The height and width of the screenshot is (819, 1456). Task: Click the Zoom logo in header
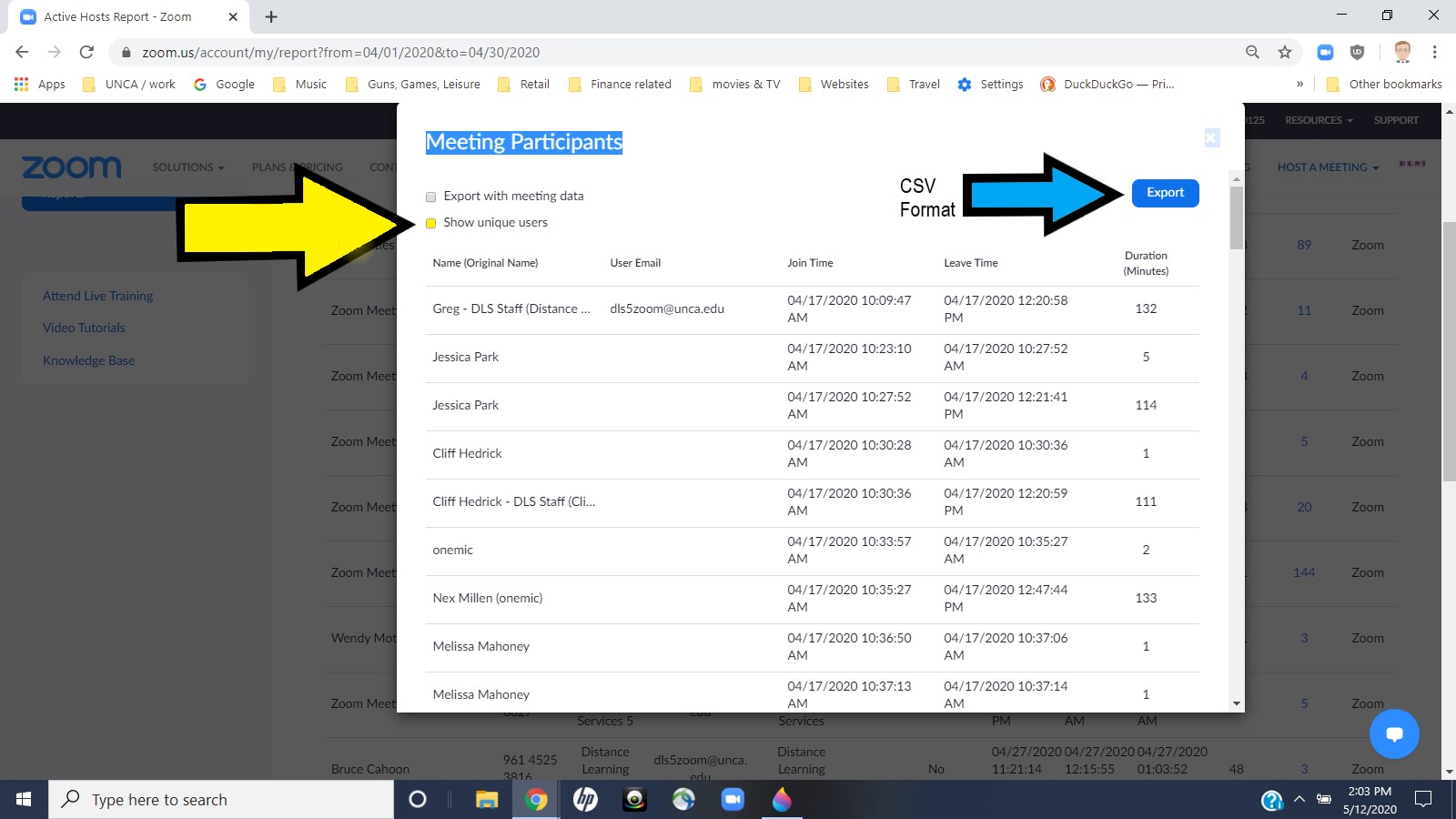71,167
